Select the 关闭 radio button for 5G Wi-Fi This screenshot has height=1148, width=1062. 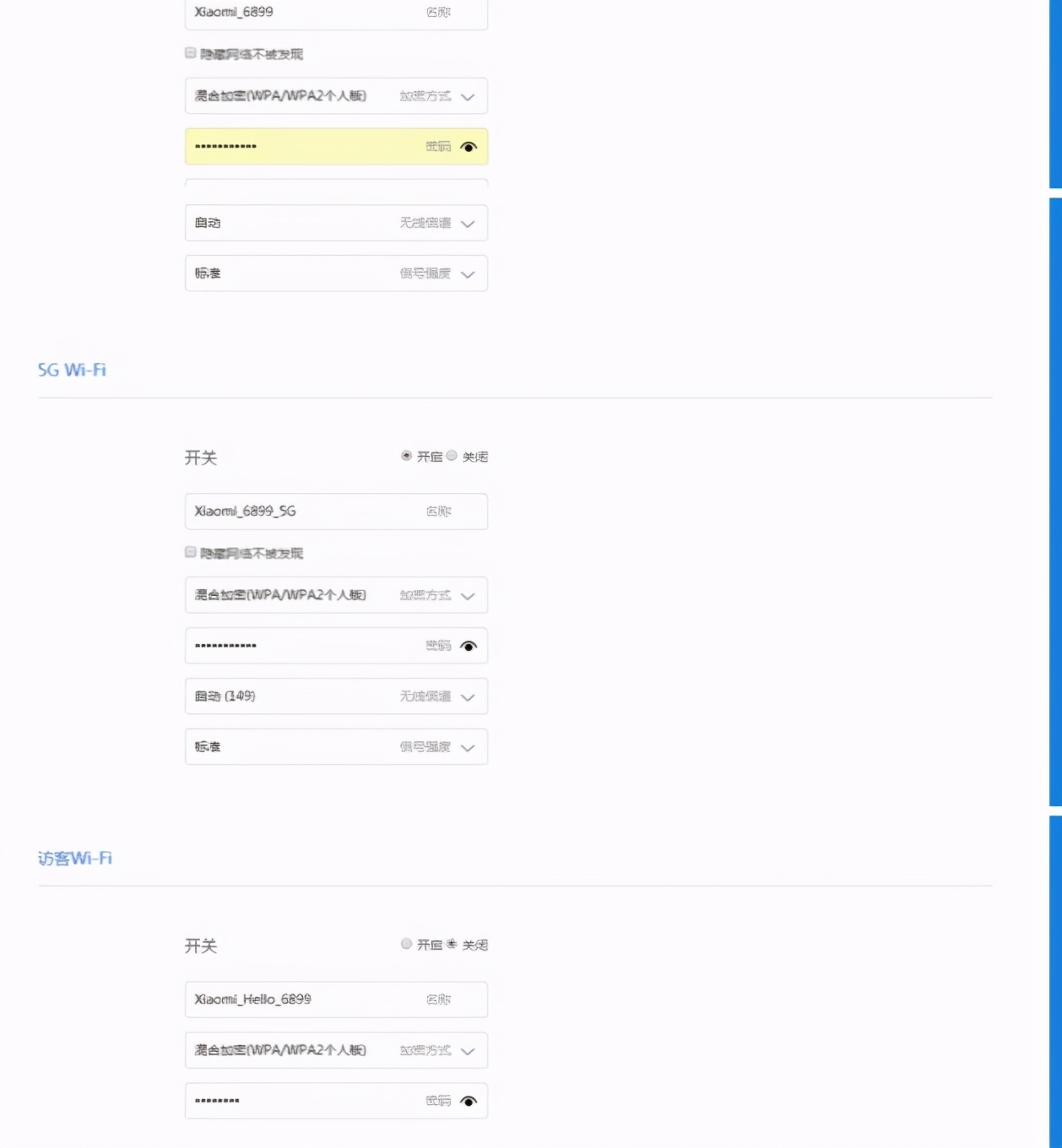click(x=452, y=455)
